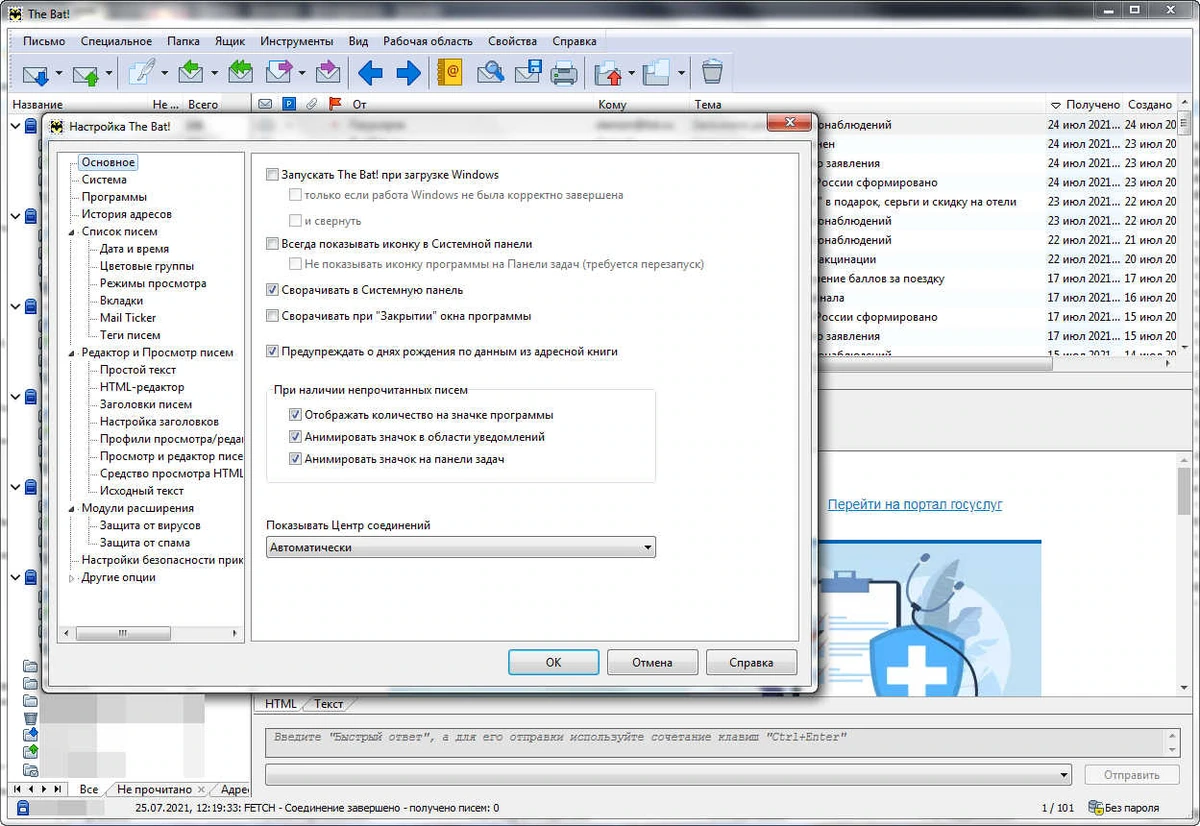Image resolution: width=1200 pixels, height=826 pixels.
Task: Expand 'Другие опции' tree node
Action: [72, 578]
